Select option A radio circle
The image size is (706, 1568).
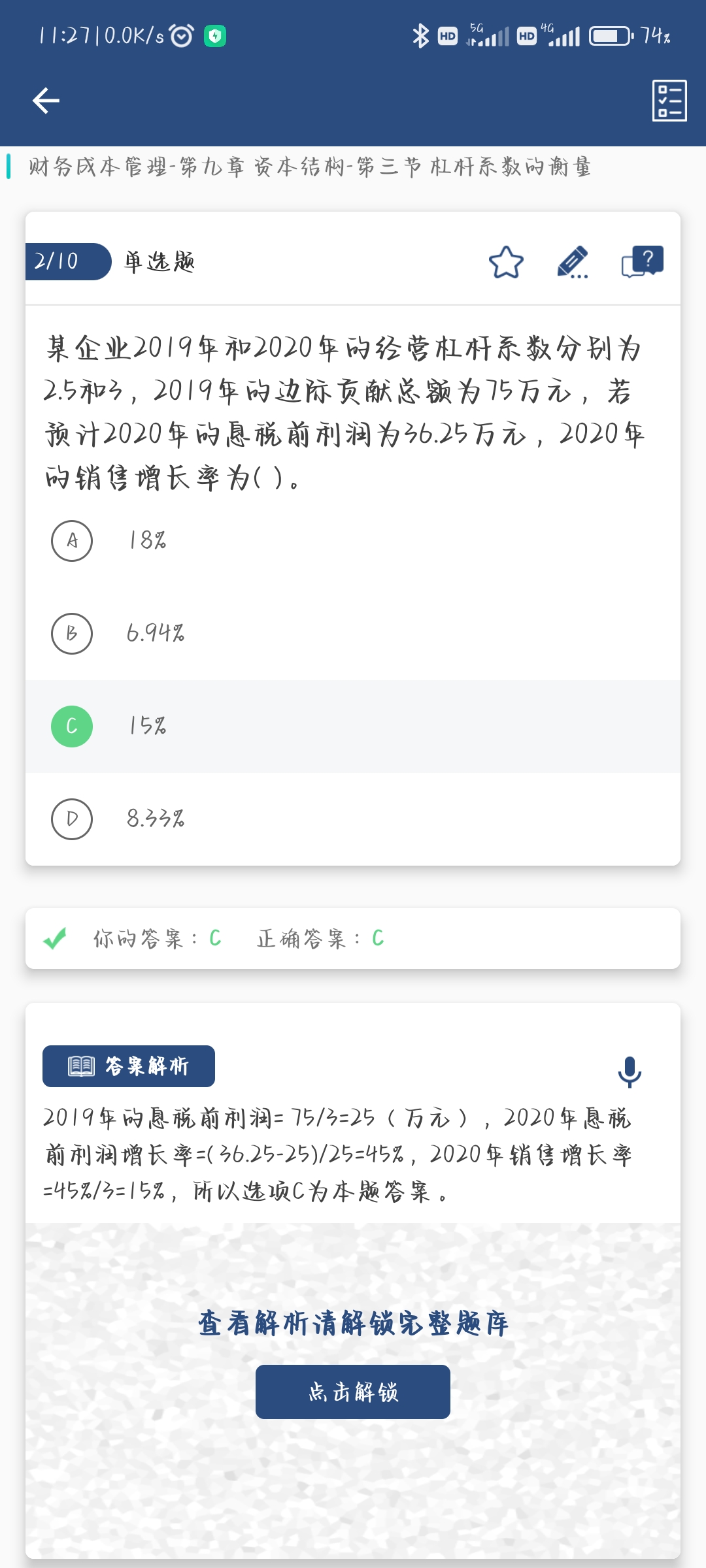72,541
